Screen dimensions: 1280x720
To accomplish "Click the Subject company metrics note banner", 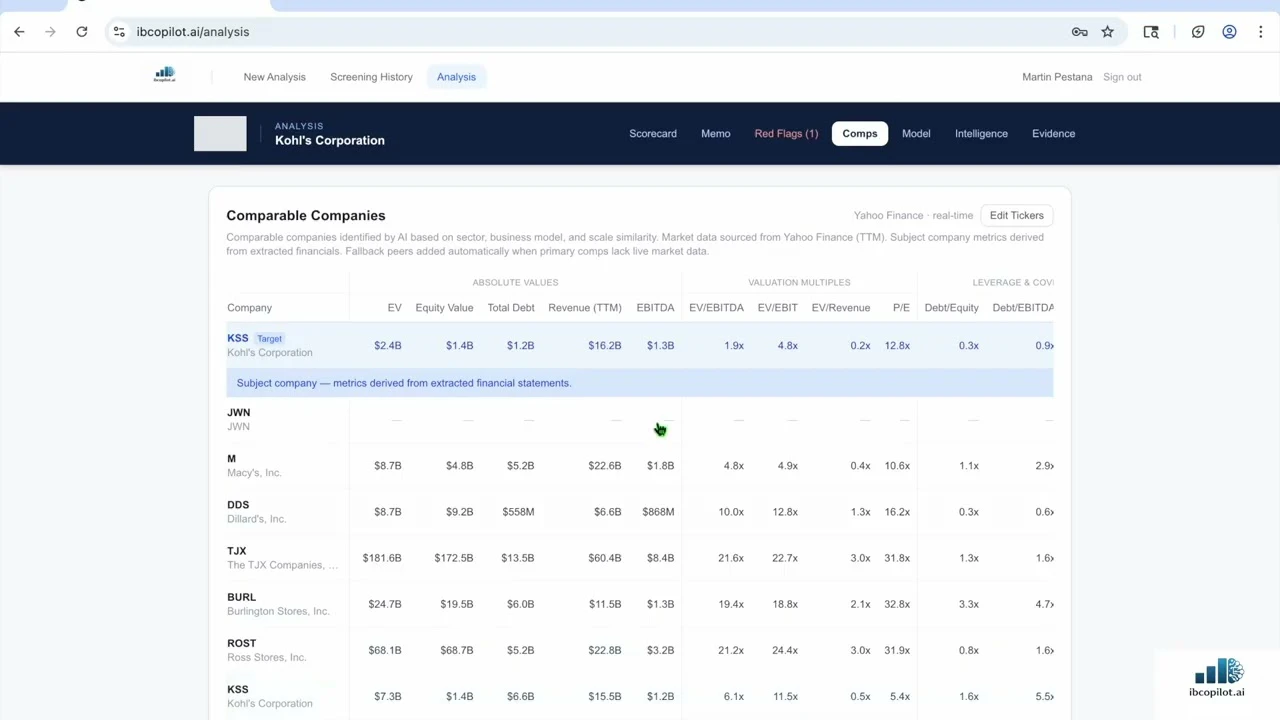I will click(x=640, y=383).
